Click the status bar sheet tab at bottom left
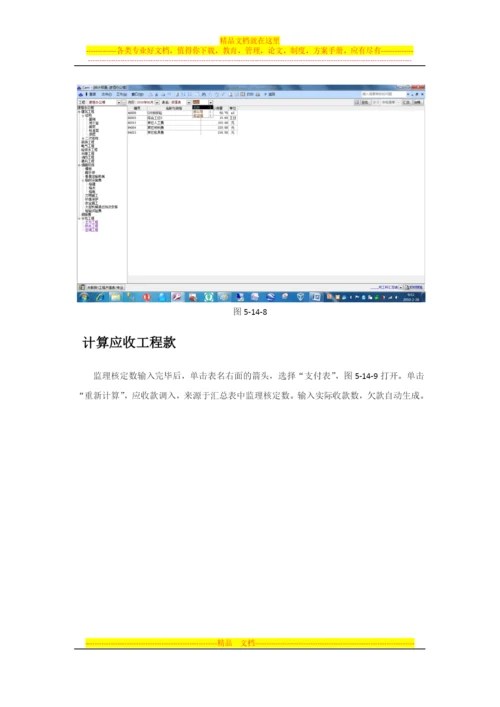500x707 pixels. click(x=101, y=287)
